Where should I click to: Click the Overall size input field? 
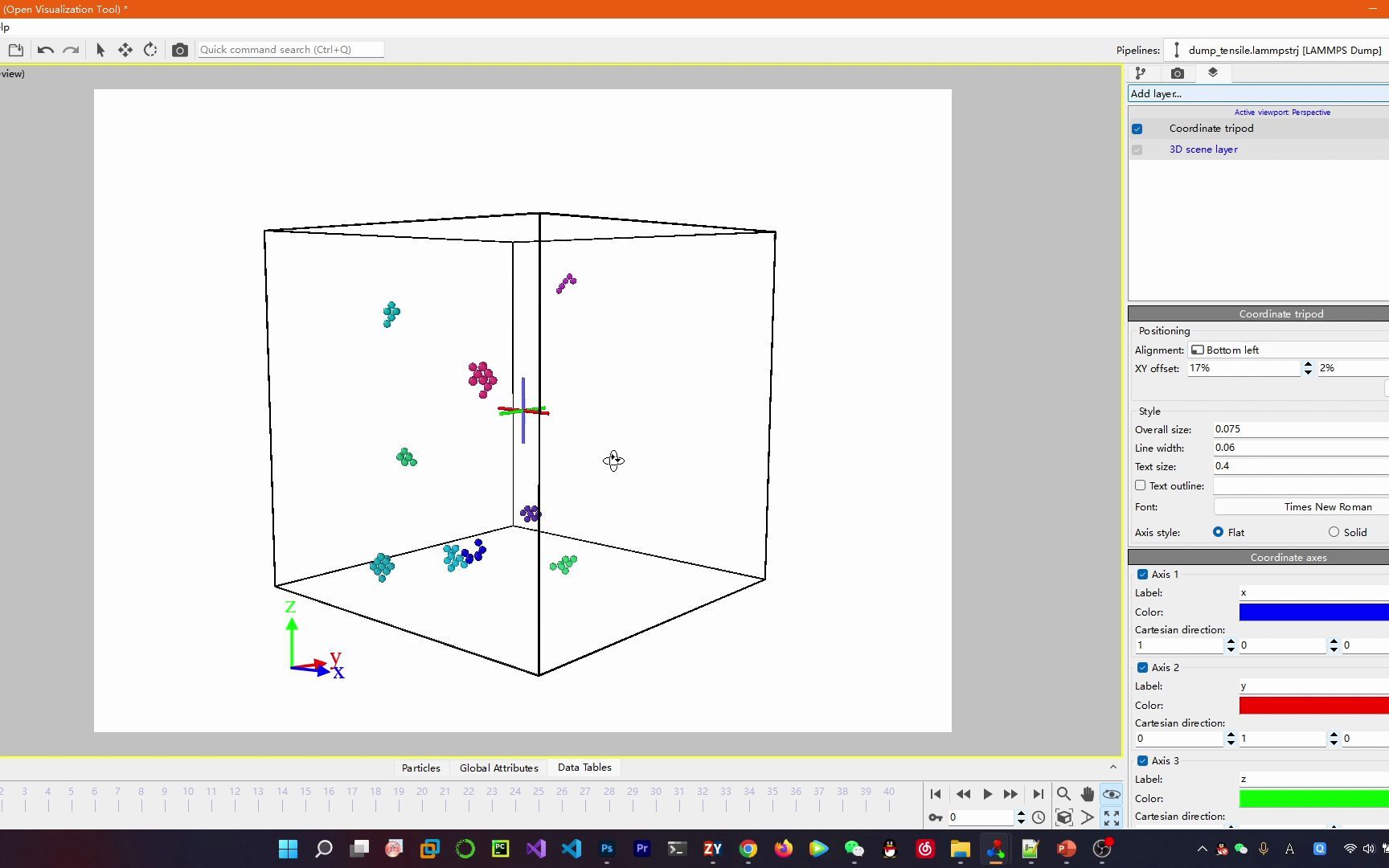coord(1301,429)
